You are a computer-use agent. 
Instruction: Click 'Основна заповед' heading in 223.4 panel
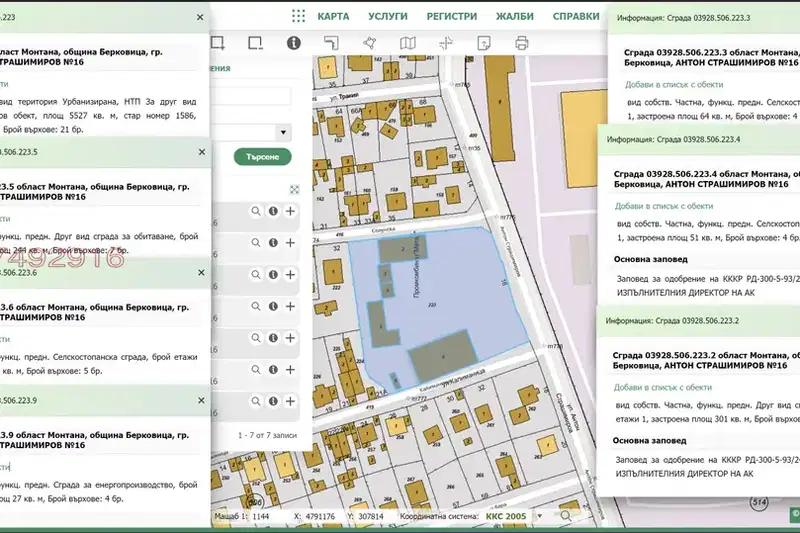click(x=651, y=259)
